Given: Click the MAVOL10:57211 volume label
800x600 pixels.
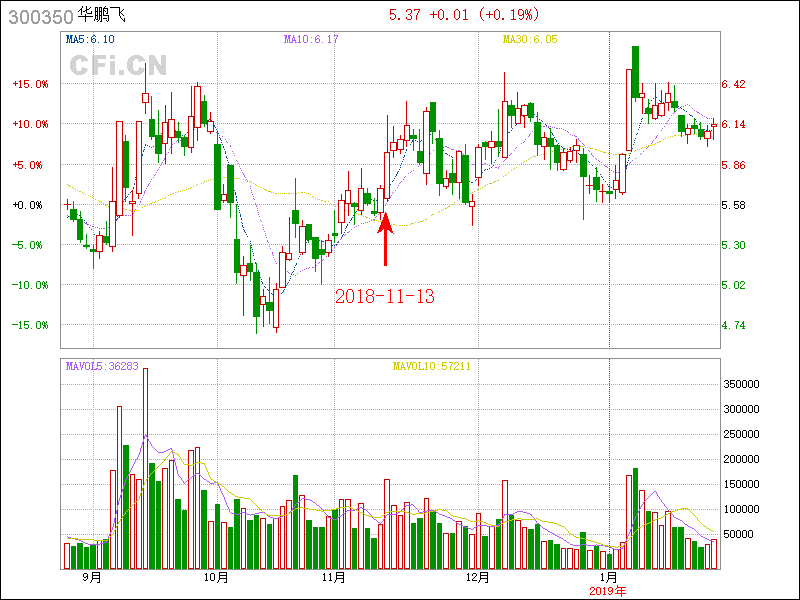Looking at the screenshot, I should point(431,366).
